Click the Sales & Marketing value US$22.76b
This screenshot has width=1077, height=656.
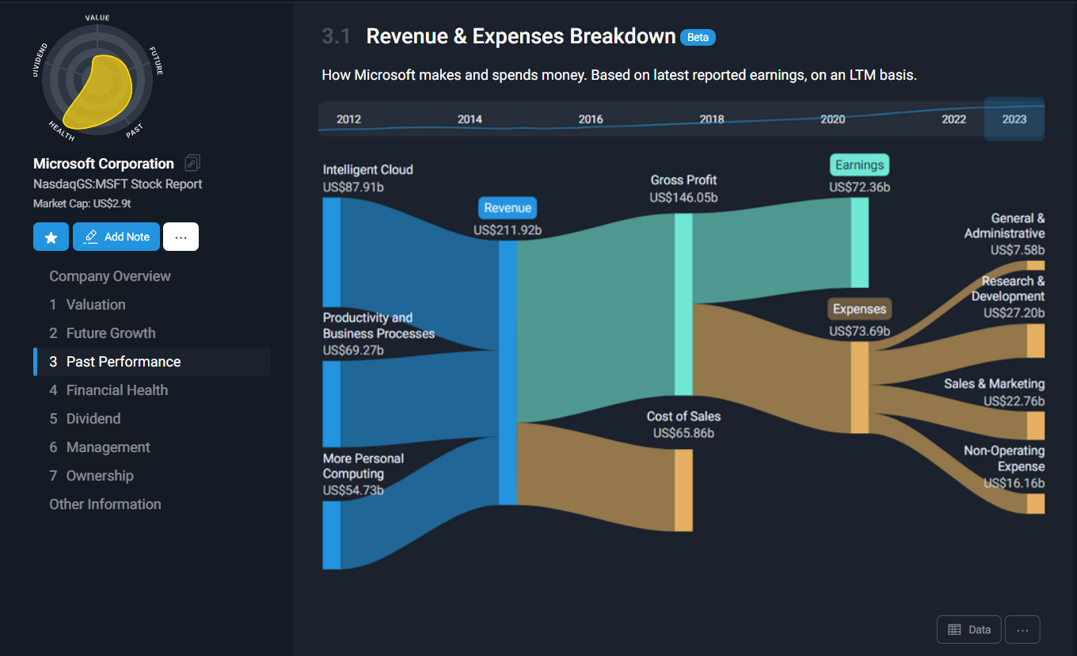pos(1014,401)
